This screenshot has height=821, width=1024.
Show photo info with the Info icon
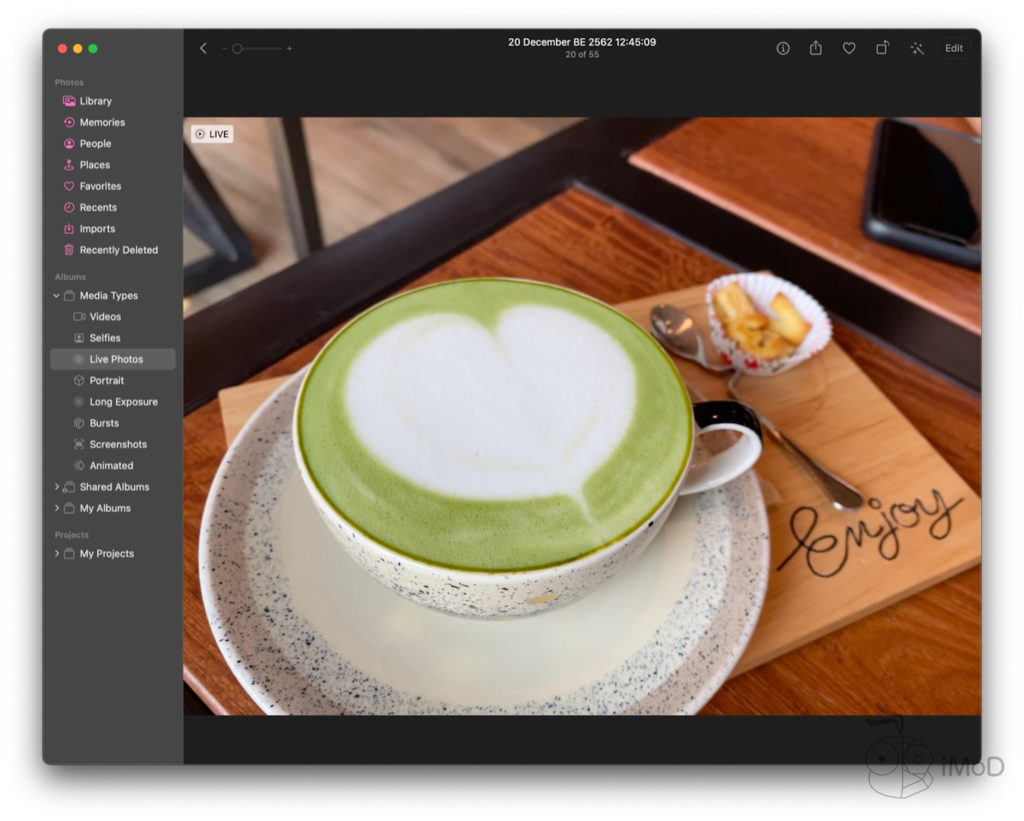(783, 48)
